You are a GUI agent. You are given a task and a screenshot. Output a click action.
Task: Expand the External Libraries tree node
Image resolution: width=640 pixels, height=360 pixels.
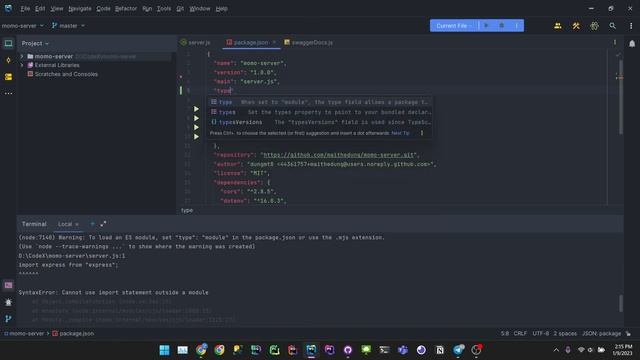click(22, 65)
